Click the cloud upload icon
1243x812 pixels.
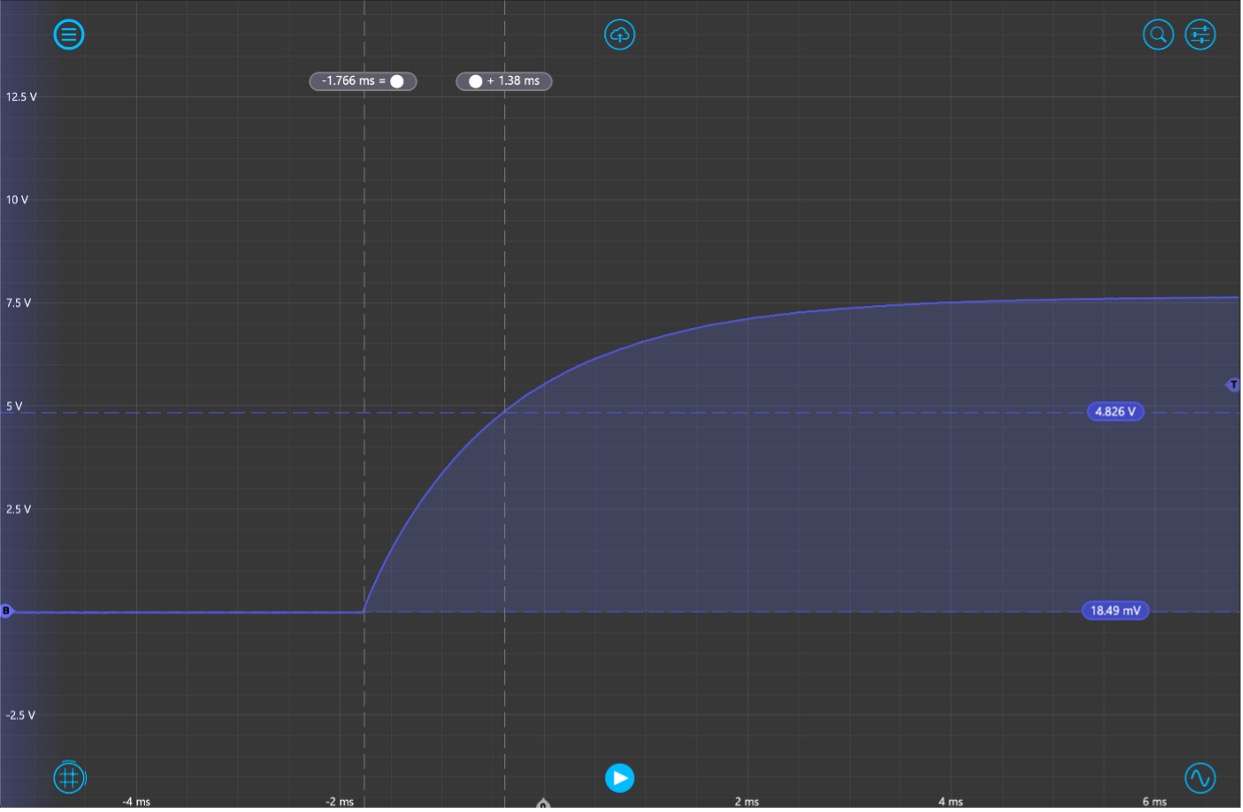pyautogui.click(x=620, y=35)
